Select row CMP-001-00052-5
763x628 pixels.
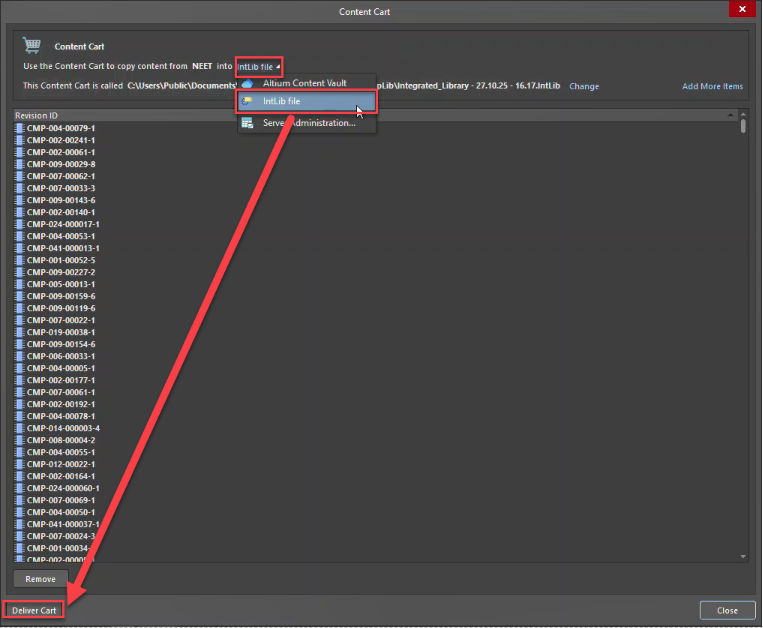click(x=377, y=260)
